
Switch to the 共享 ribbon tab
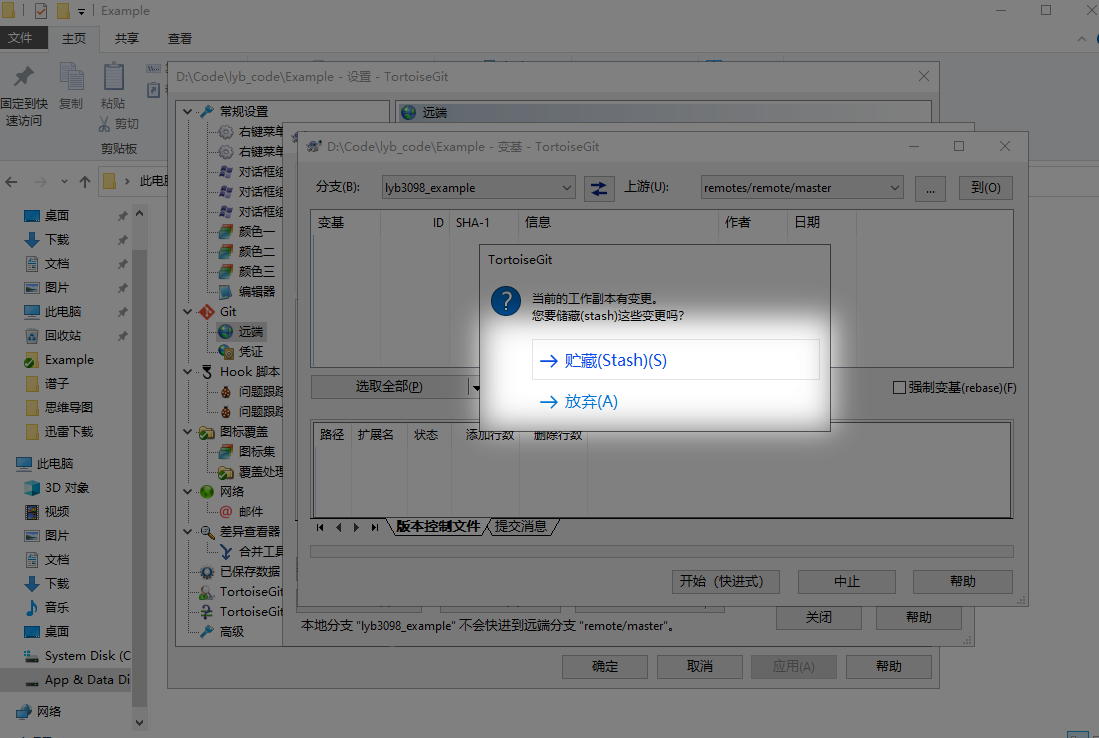coord(127,39)
